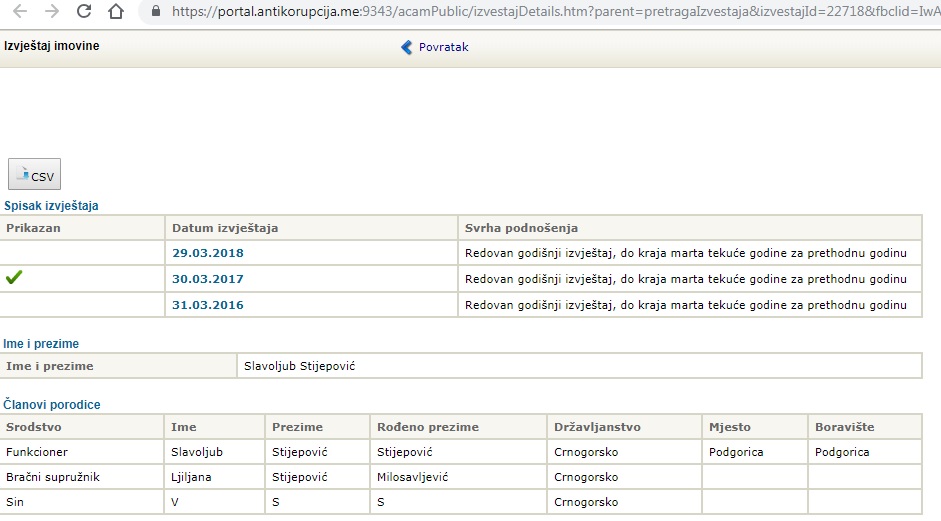The height and width of the screenshot is (521, 941).
Task: Click the Datum izvještaja column header
Action: (x=225, y=228)
